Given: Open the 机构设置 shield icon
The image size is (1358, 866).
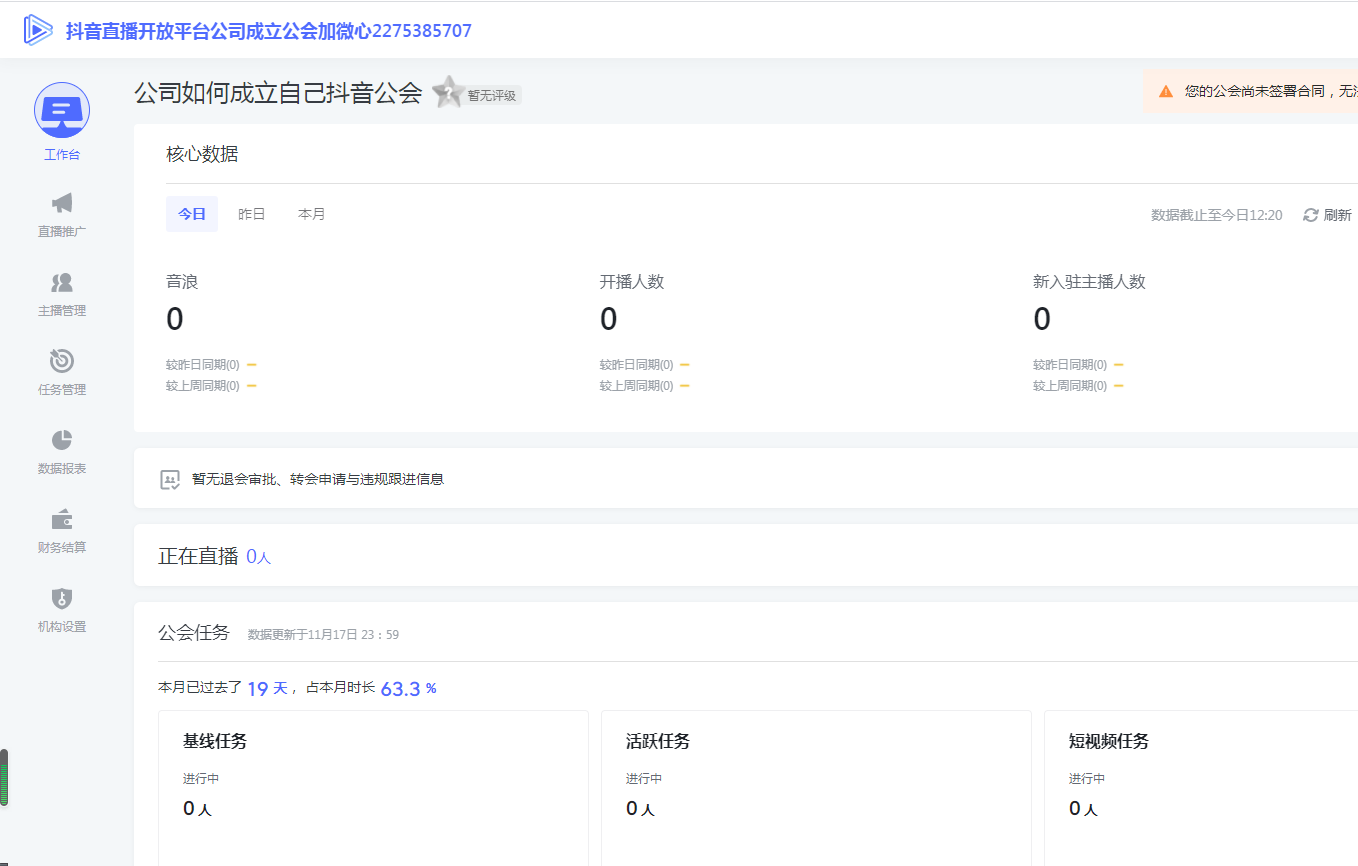Looking at the screenshot, I should click(62, 599).
